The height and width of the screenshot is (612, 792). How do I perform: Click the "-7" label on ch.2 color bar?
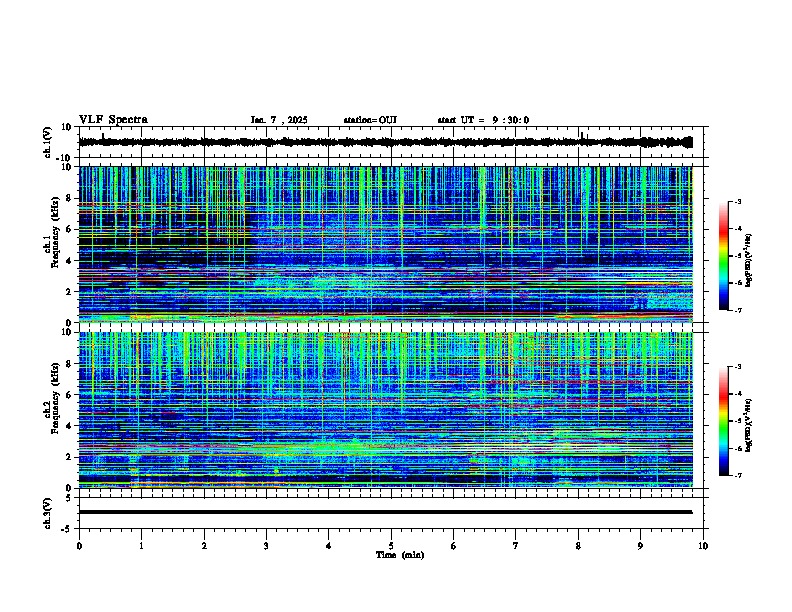(x=738, y=476)
